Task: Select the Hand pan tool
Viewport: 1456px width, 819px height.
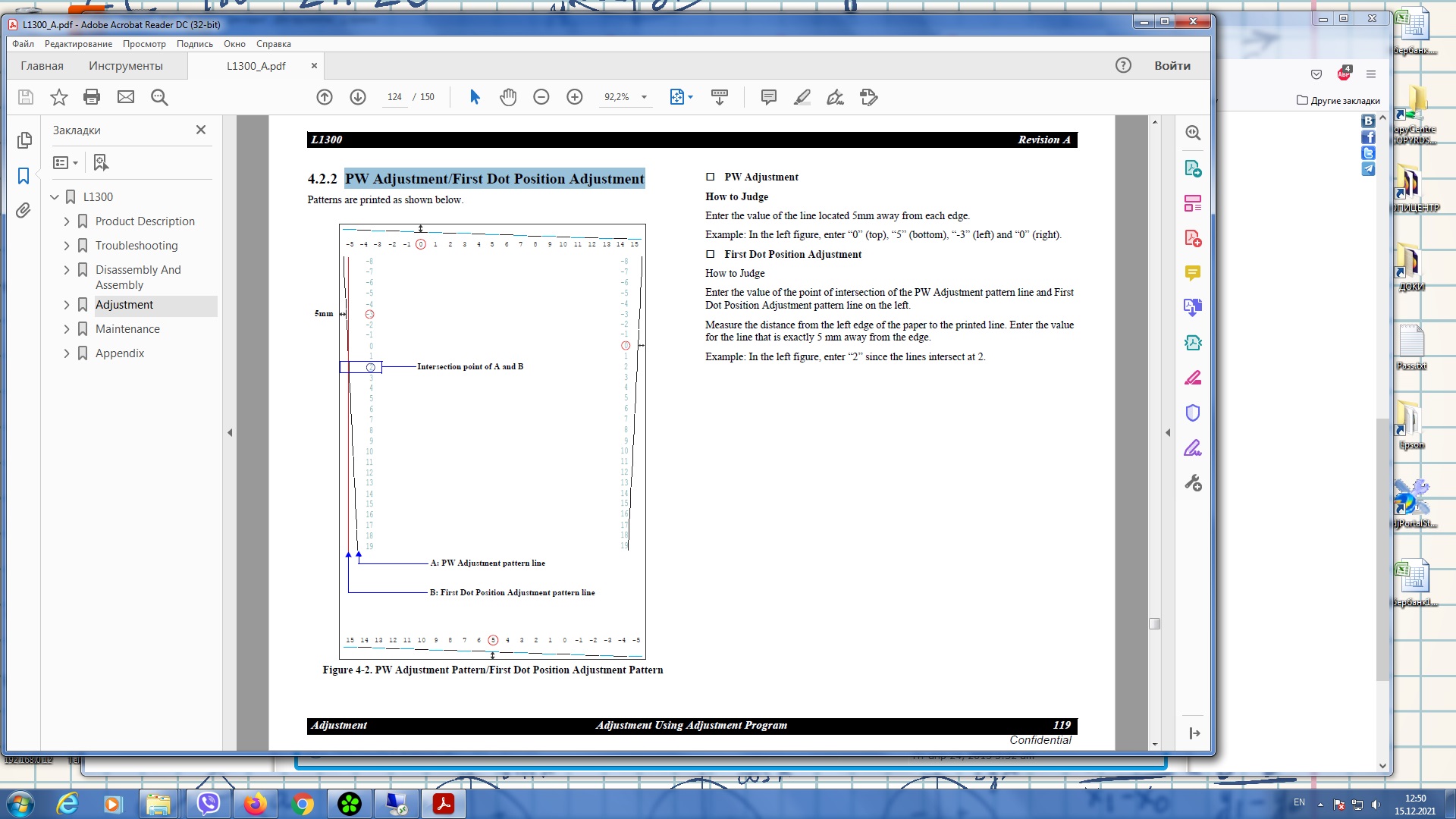Action: click(508, 97)
